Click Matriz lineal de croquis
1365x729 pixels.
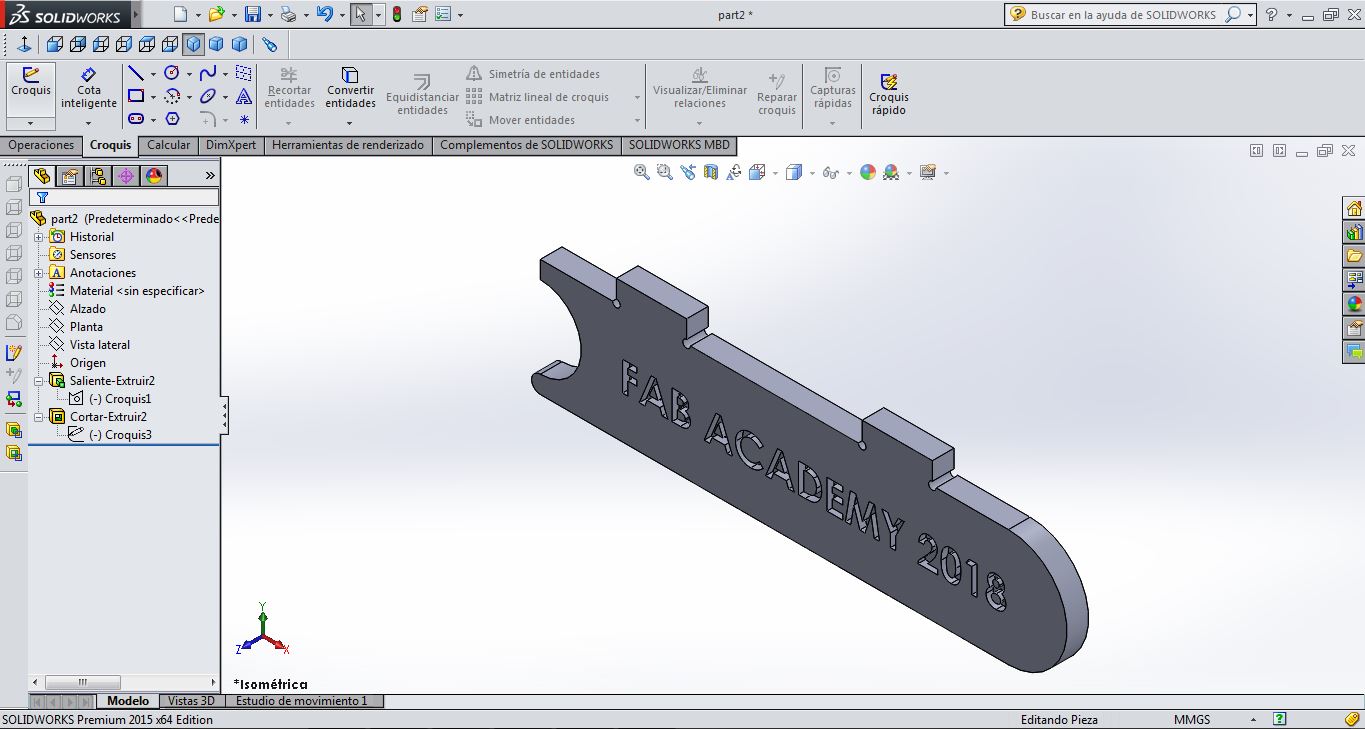pyautogui.click(x=538, y=97)
